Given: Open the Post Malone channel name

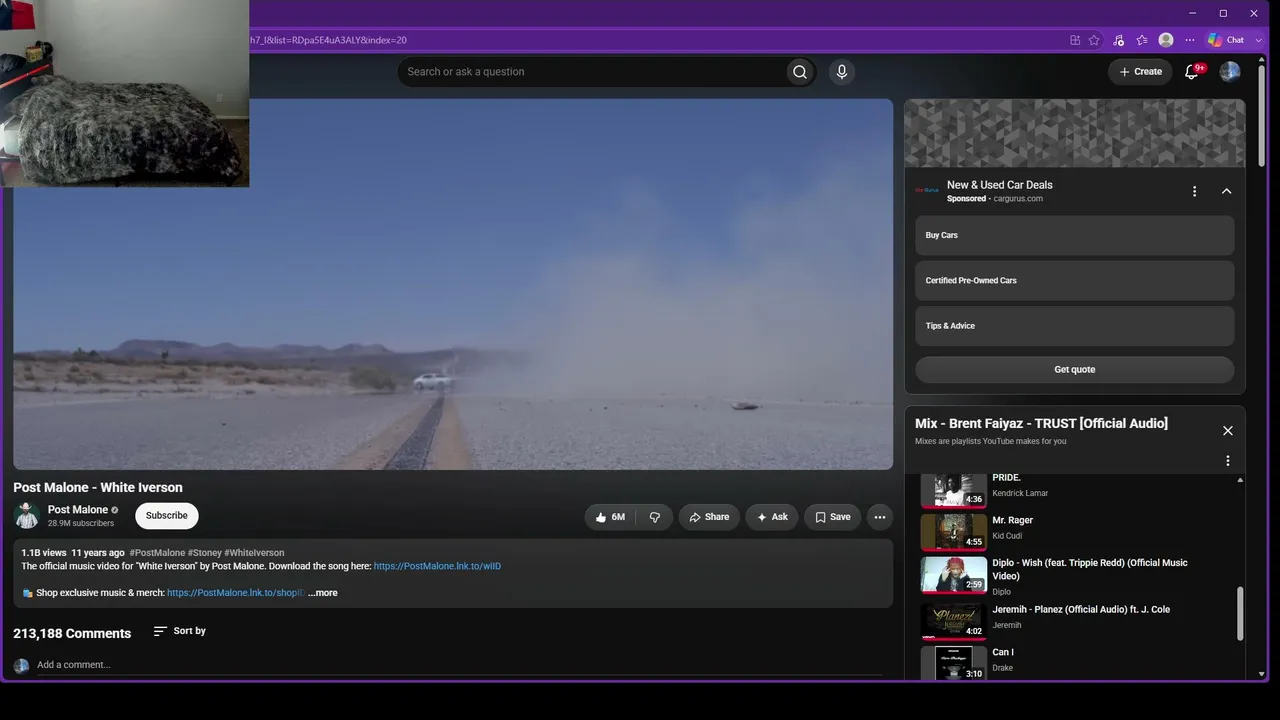Looking at the screenshot, I should [x=78, y=510].
